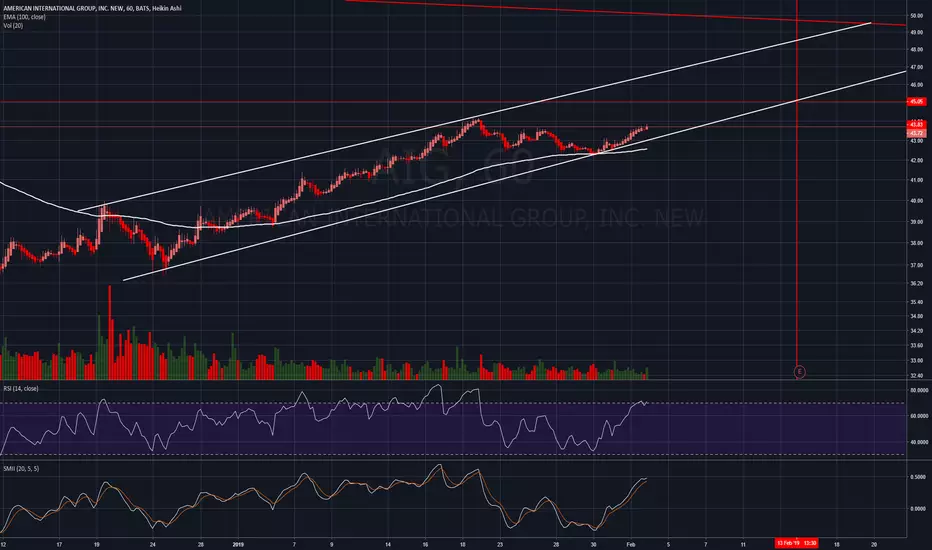Click the 47.00 value on price axis
Viewport: 932px width, 550px height.
(916, 68)
